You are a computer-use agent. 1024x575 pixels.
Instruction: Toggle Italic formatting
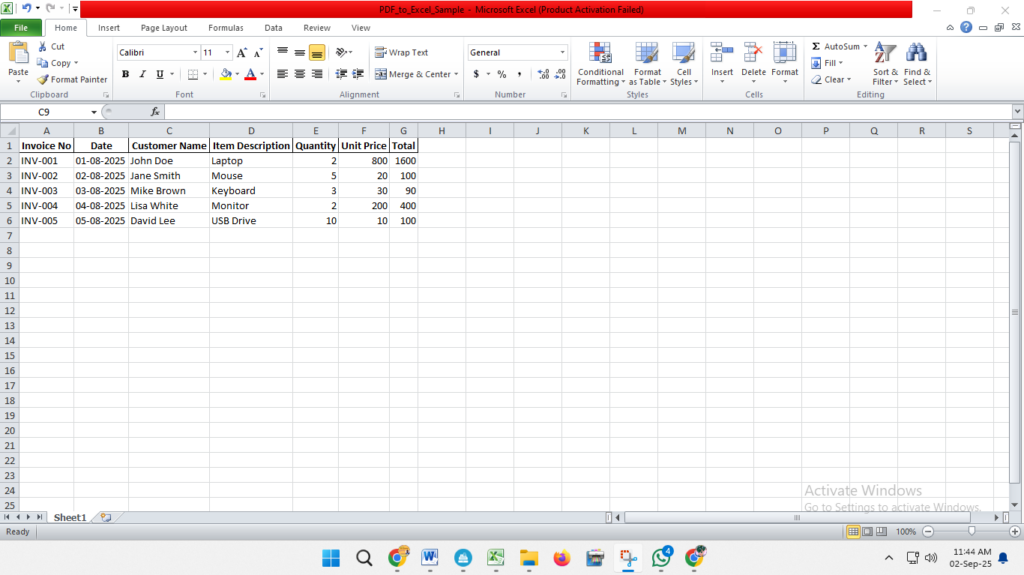tap(142, 74)
